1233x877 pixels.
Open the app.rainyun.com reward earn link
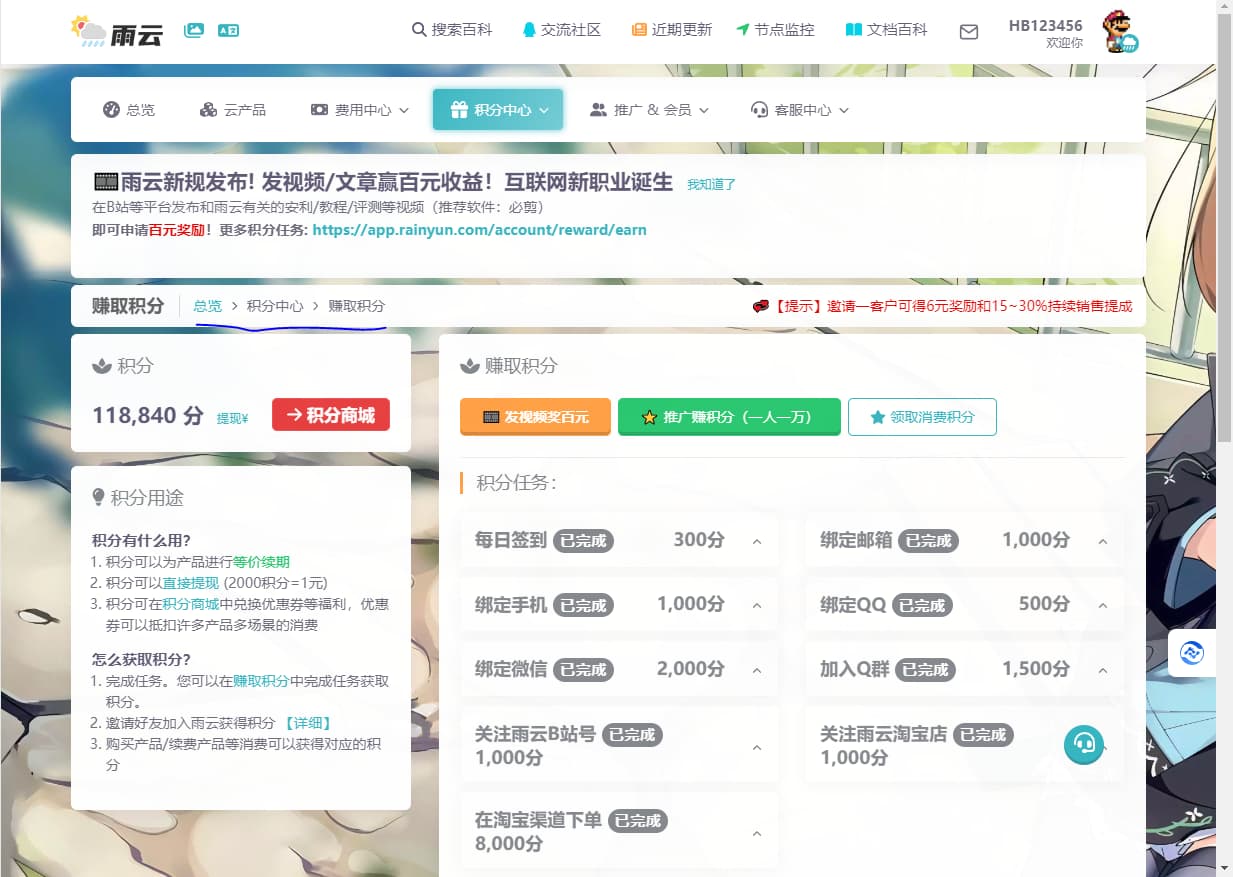pos(479,230)
